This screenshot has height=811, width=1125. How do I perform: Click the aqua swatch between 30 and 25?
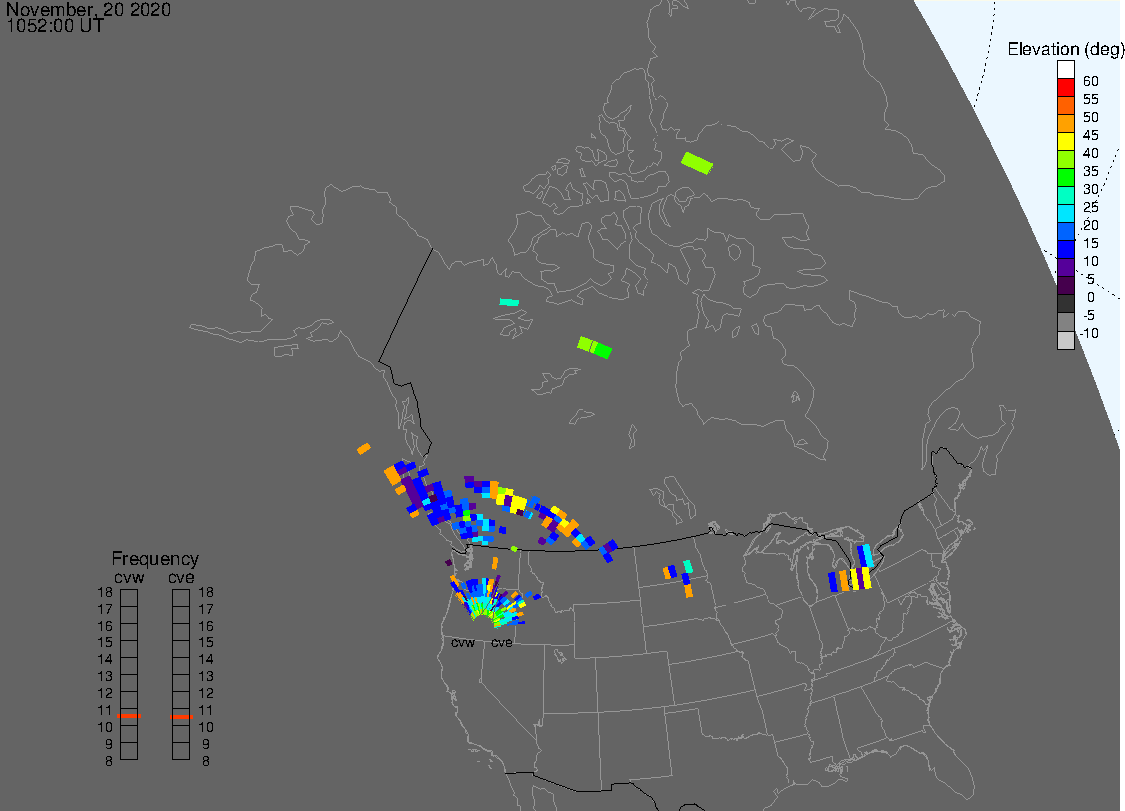click(x=1065, y=195)
